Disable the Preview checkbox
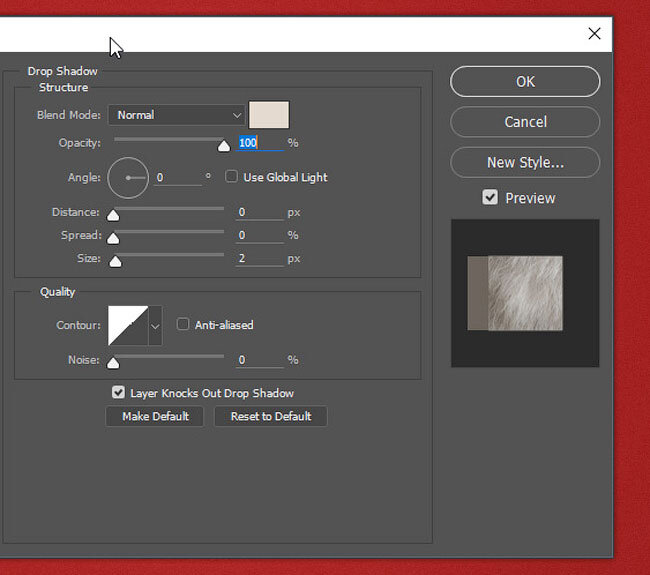Screen dimensions: 650x575 coord(490,197)
